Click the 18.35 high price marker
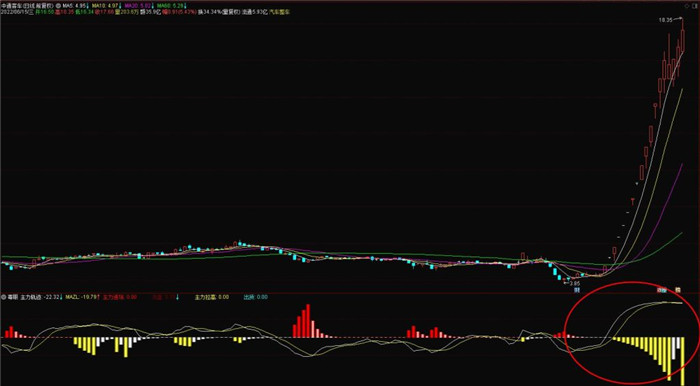The image size is (700, 386). (x=665, y=20)
